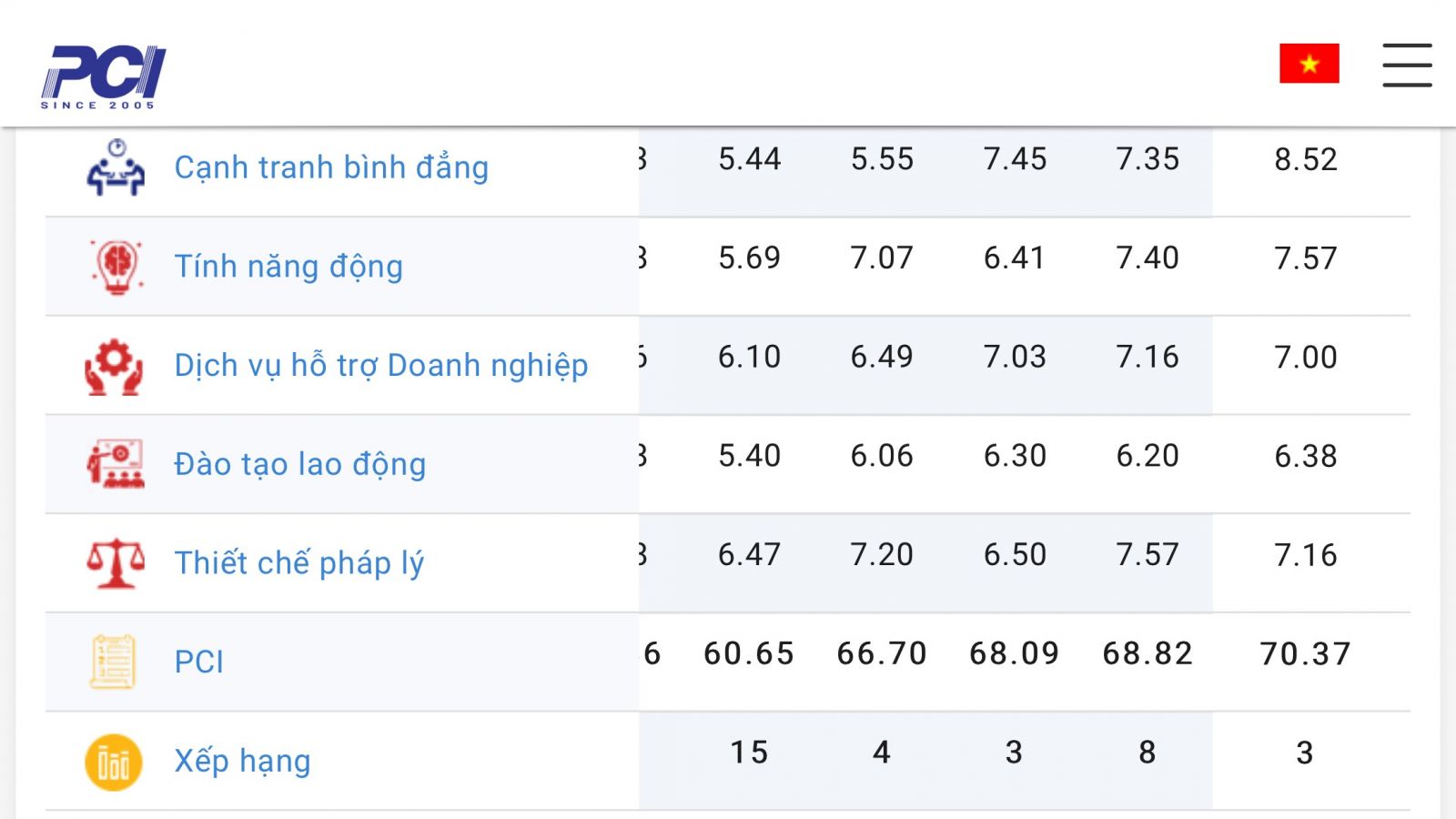The width and height of the screenshot is (1456, 819).
Task: Open the Tính năng động link
Action: point(288,267)
